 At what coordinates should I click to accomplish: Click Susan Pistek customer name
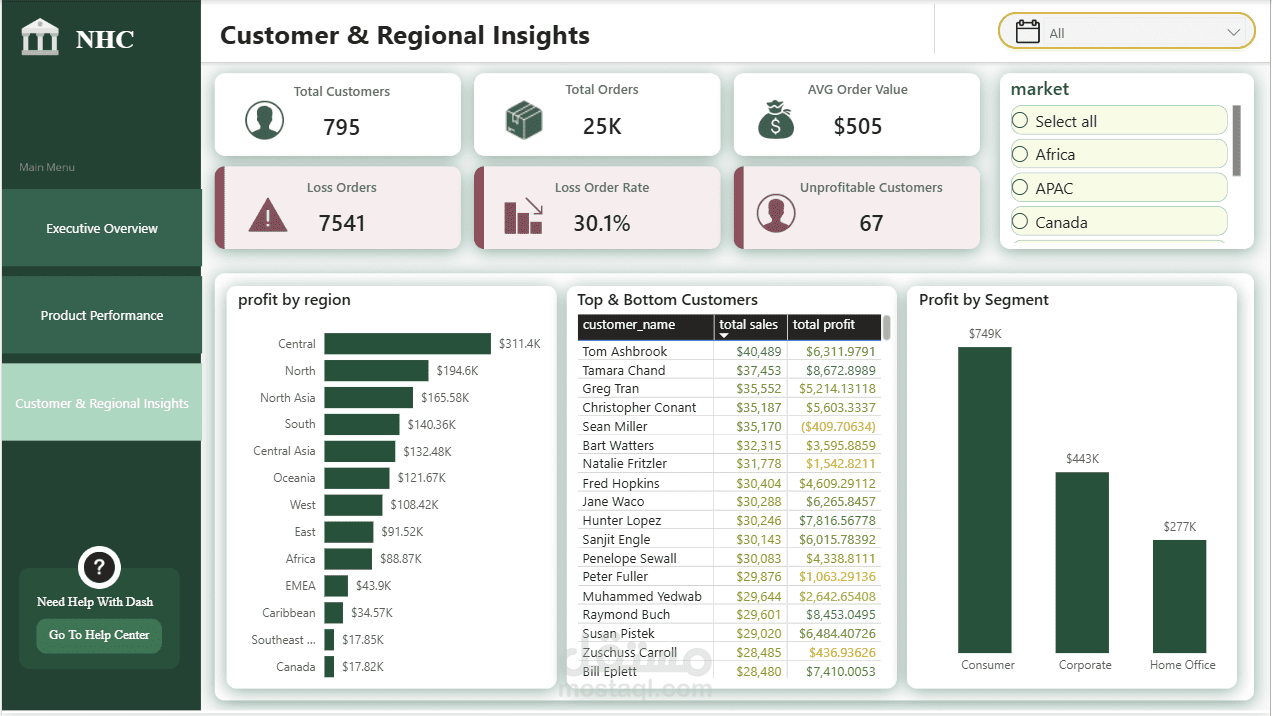619,633
